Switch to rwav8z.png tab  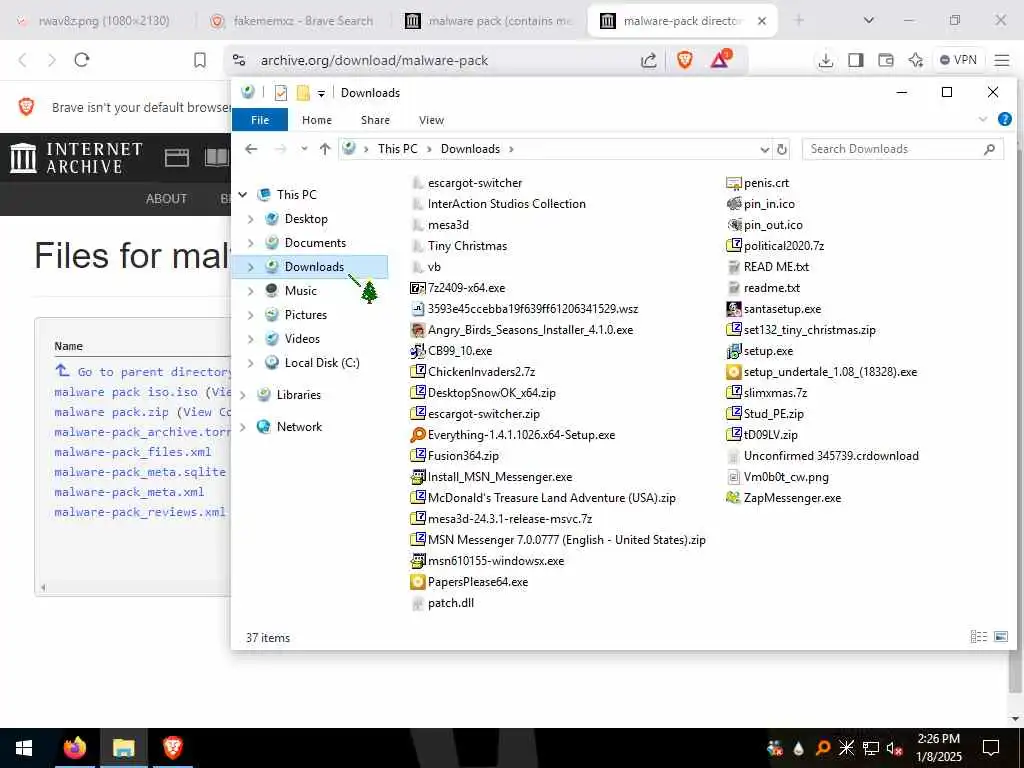95,21
